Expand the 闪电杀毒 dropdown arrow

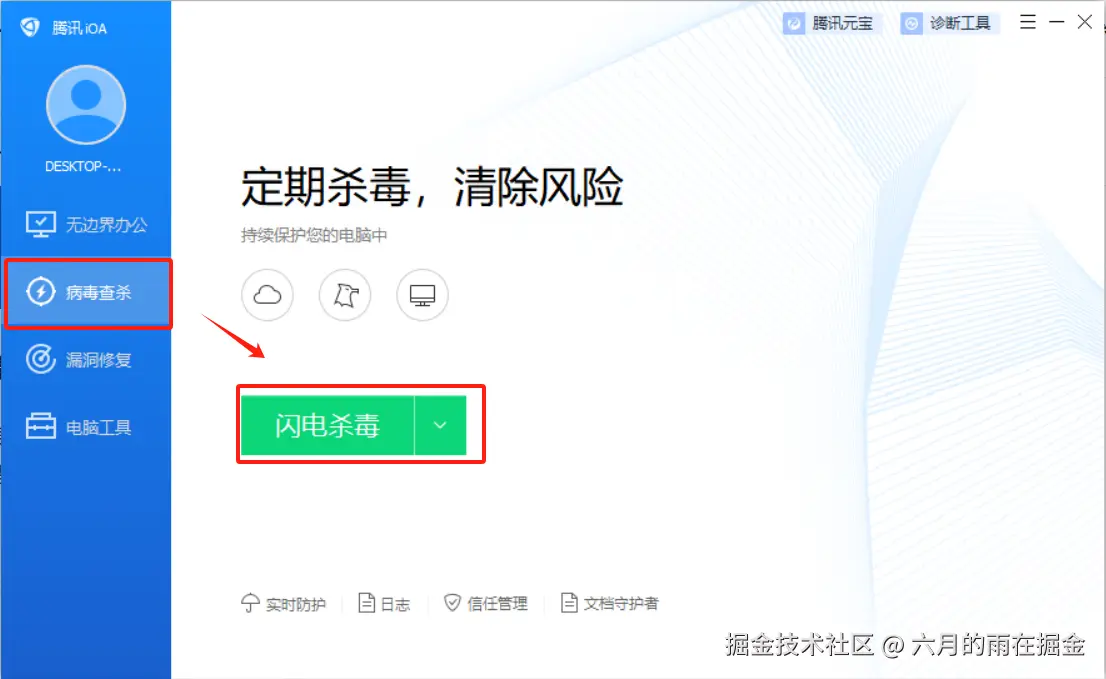(x=440, y=425)
